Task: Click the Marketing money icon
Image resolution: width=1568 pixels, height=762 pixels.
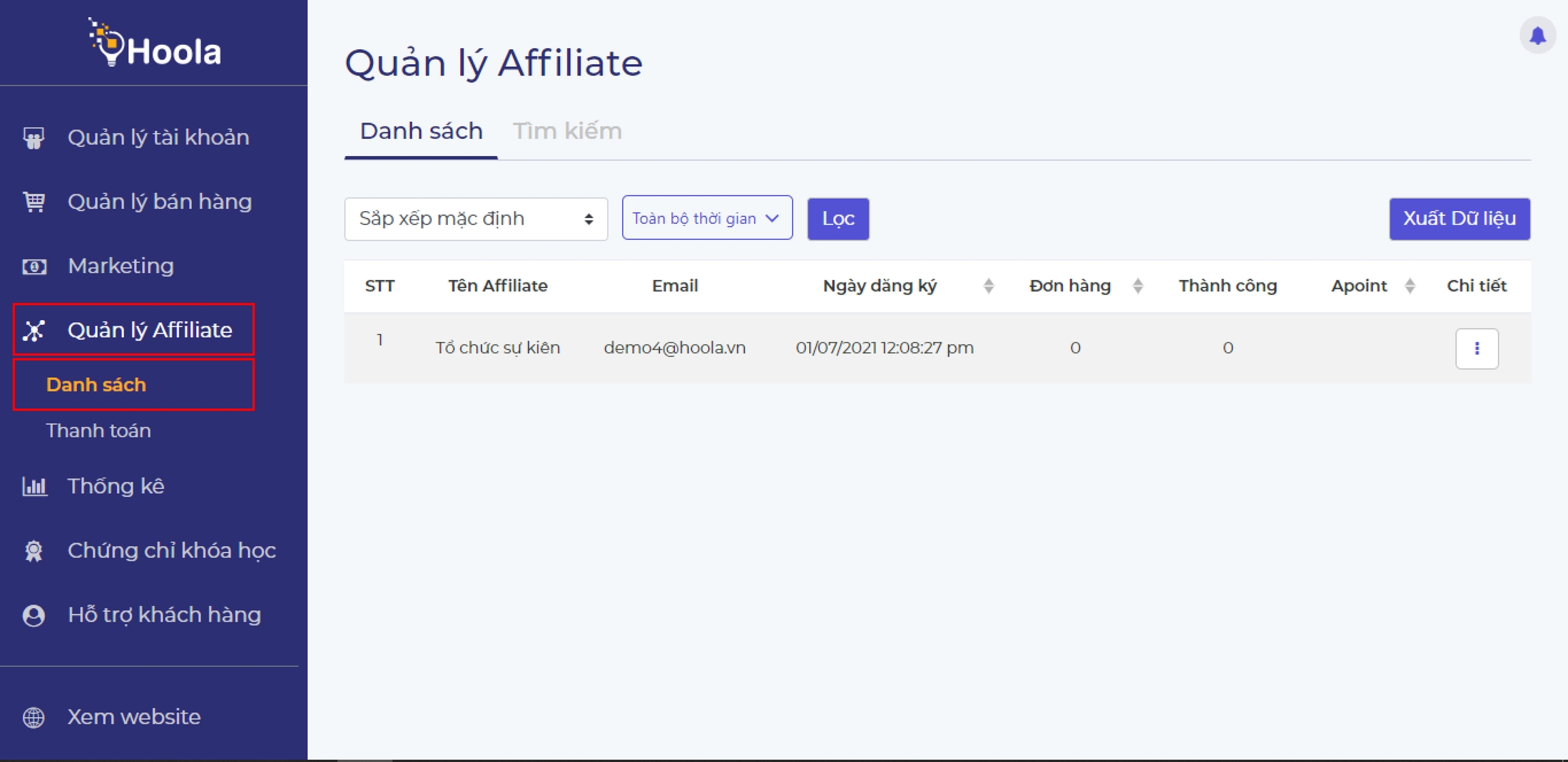Action: 34,266
